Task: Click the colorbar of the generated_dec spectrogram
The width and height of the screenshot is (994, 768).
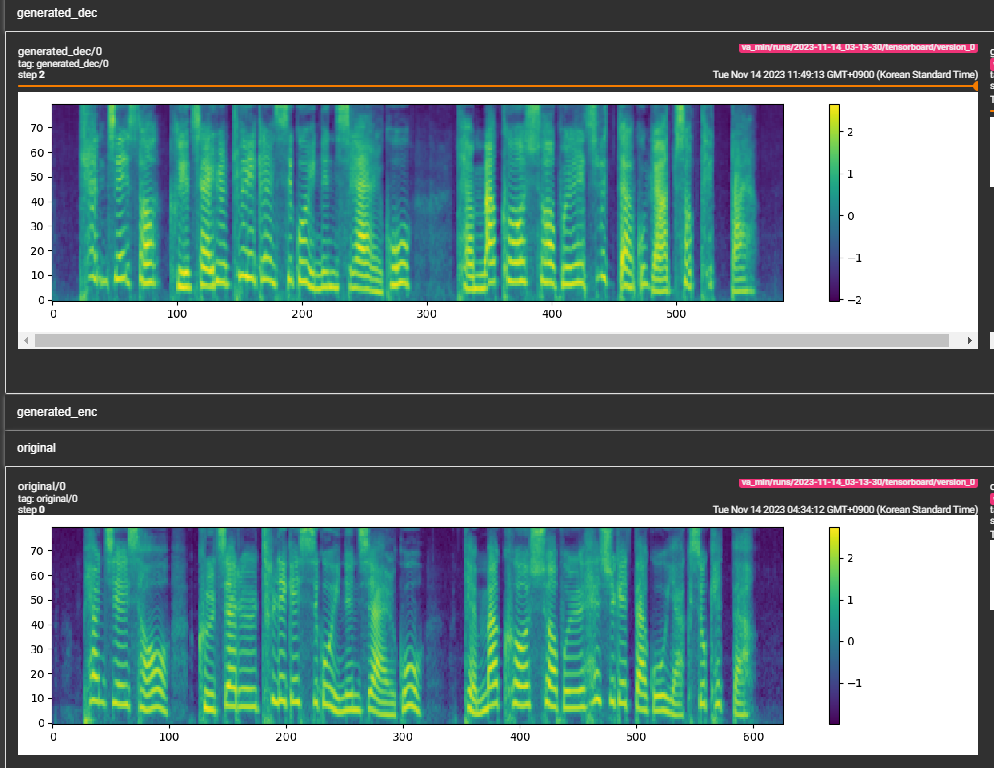Action: pyautogui.click(x=834, y=202)
